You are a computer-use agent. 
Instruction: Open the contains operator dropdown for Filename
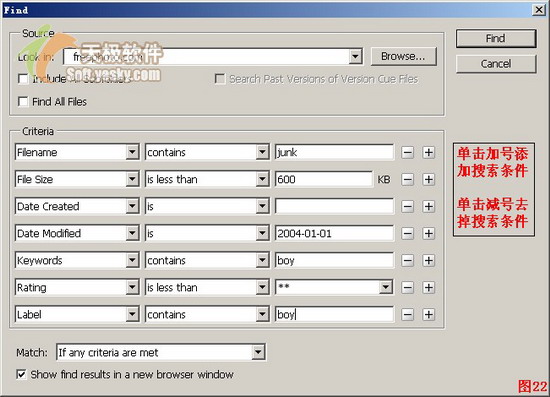point(262,152)
